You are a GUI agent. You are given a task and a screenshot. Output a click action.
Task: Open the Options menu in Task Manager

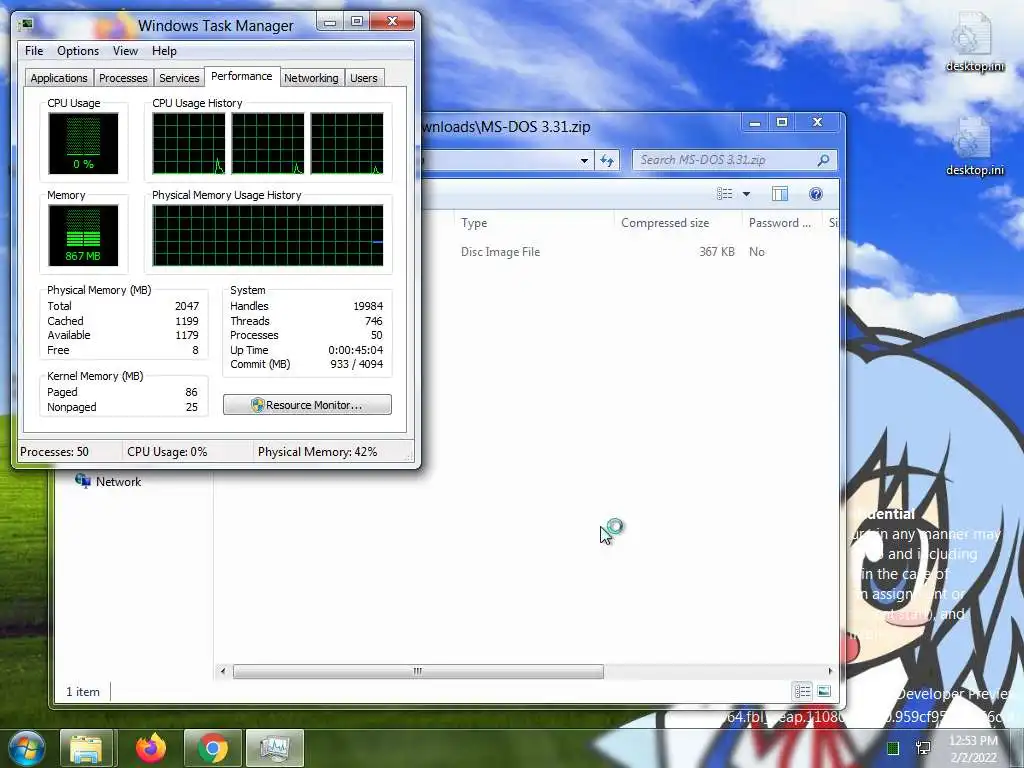78,51
